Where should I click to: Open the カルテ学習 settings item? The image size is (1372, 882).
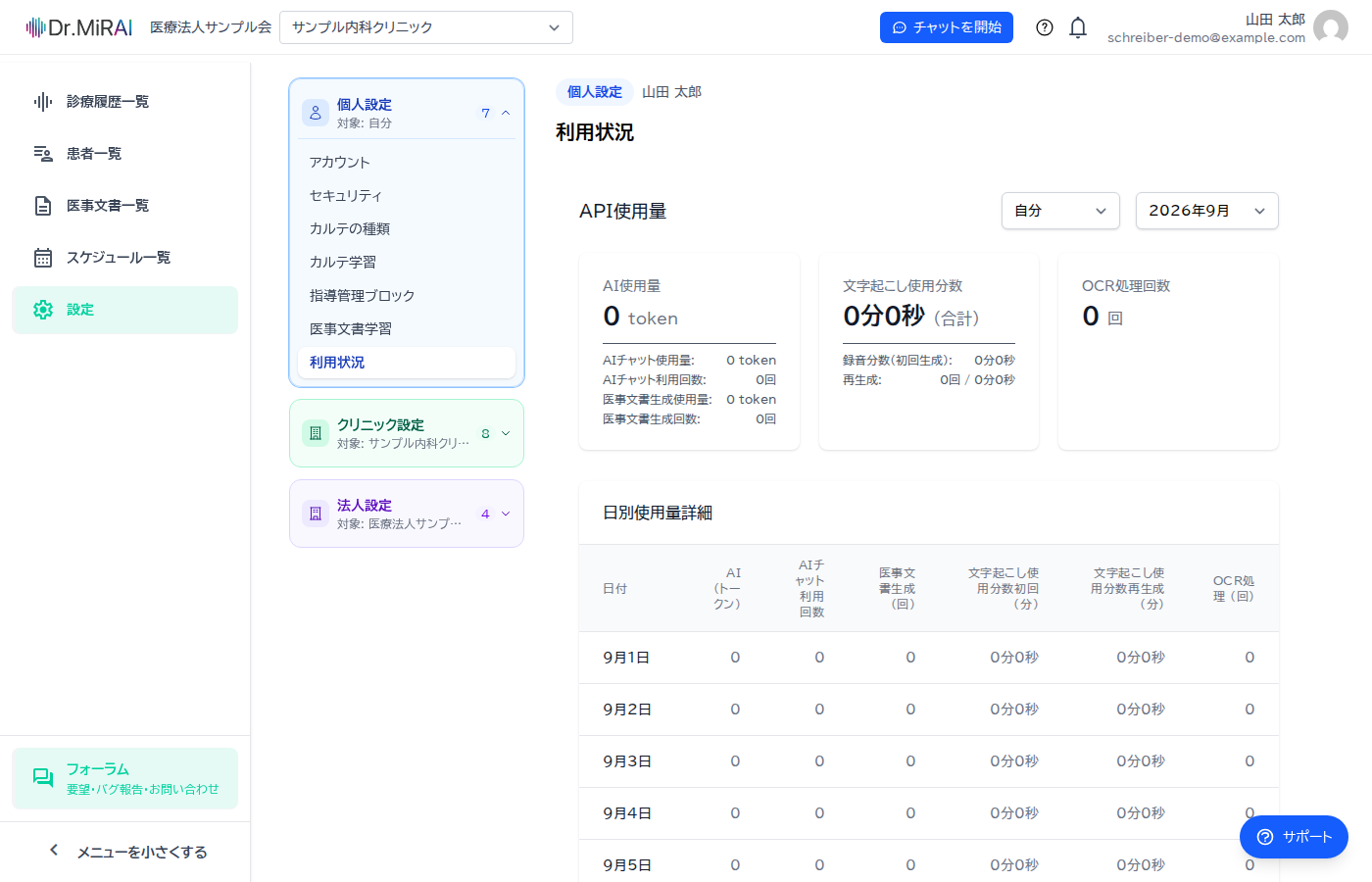(x=407, y=263)
